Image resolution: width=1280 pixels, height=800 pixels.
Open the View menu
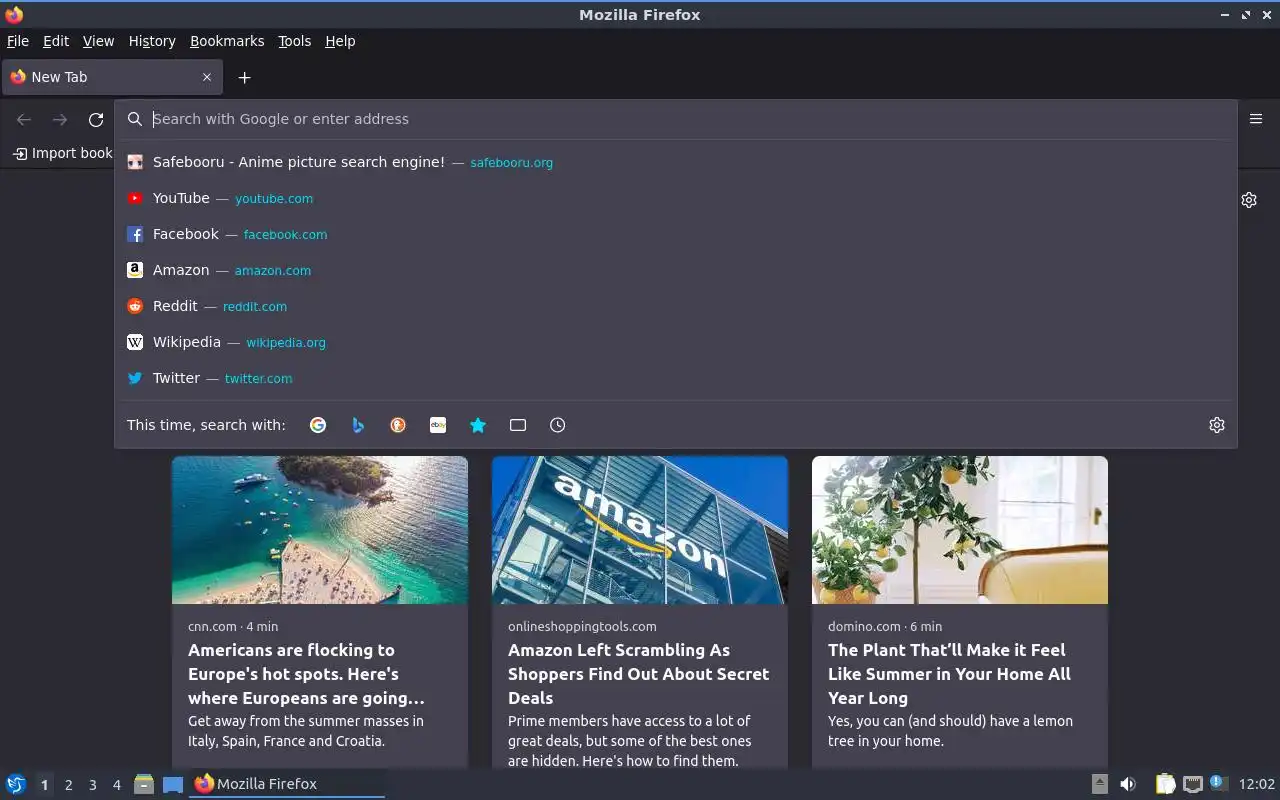click(x=98, y=41)
